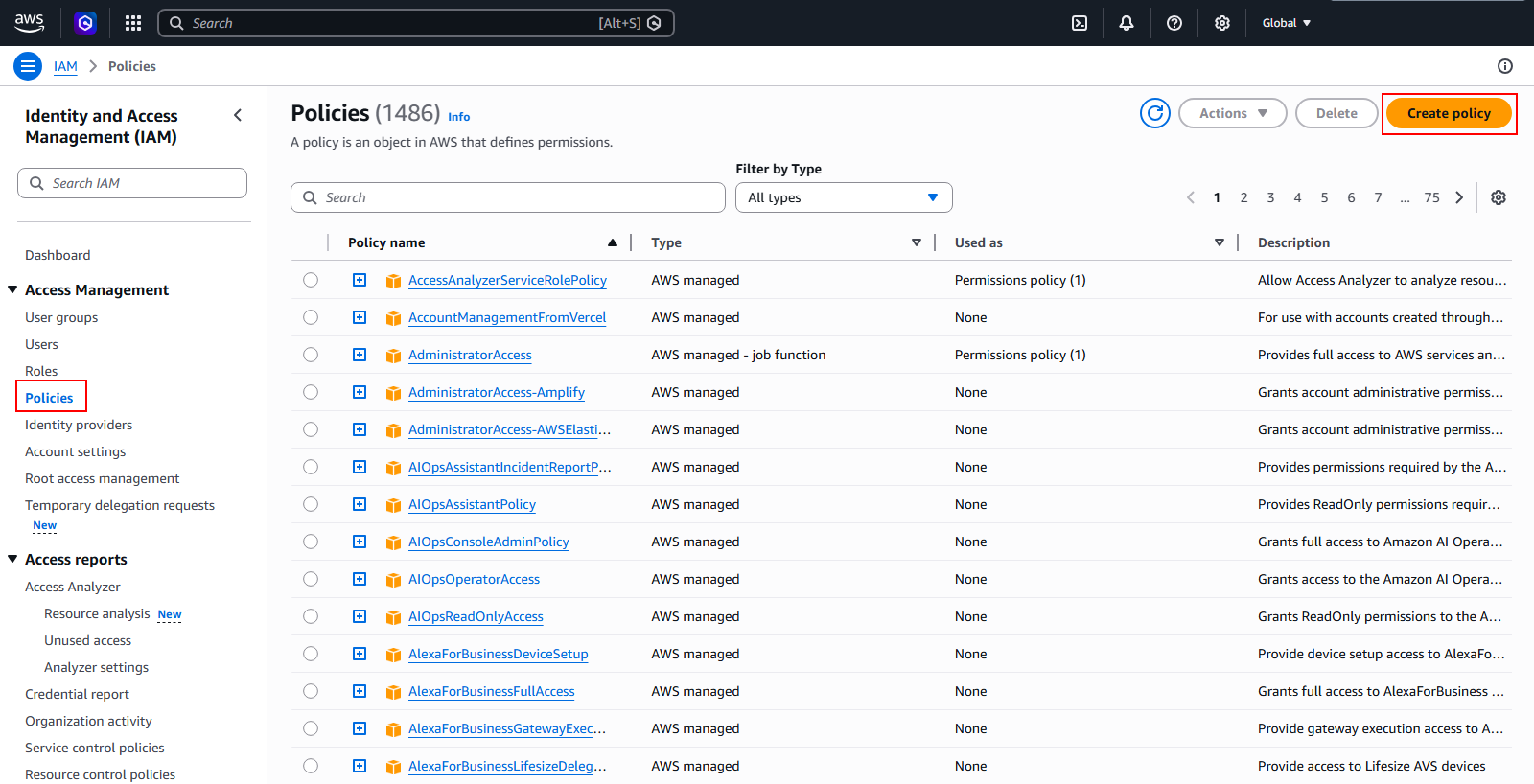Expand the AdministratorAccess row plus icon
The height and width of the screenshot is (784, 1534).
360,355
